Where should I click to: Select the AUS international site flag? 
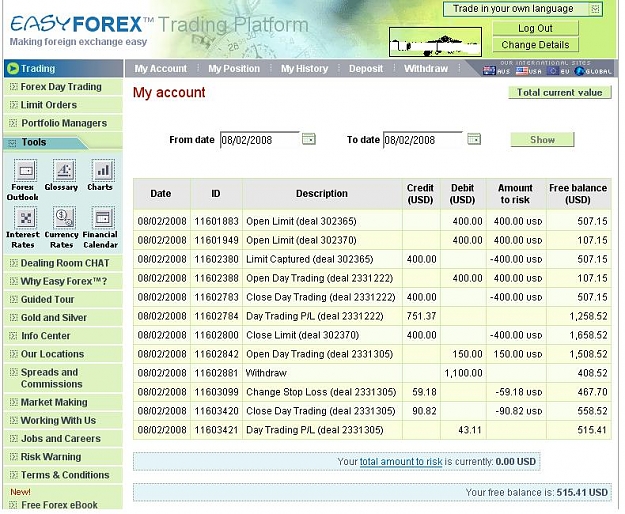489,71
